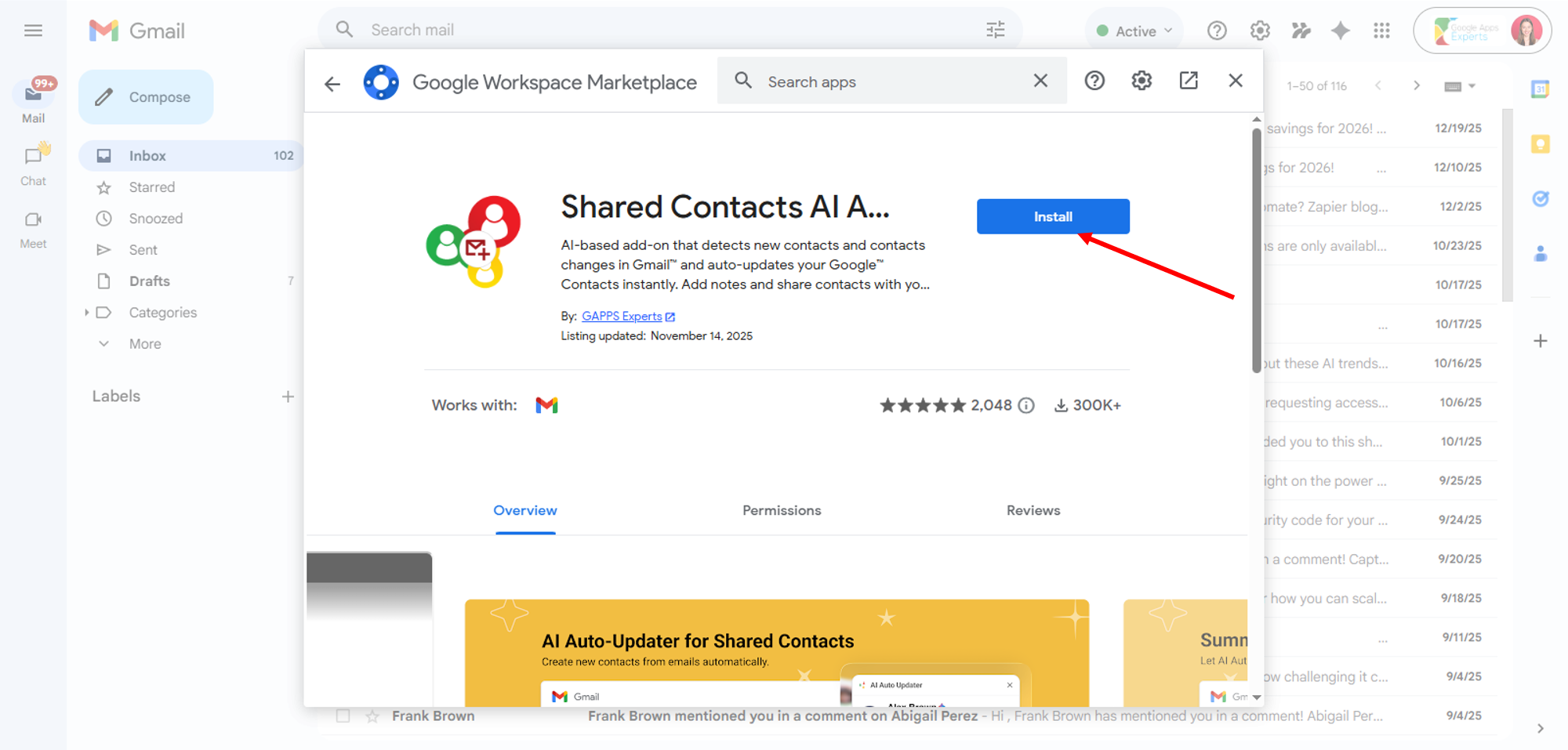Switch to the Reviews tab

(1033, 510)
